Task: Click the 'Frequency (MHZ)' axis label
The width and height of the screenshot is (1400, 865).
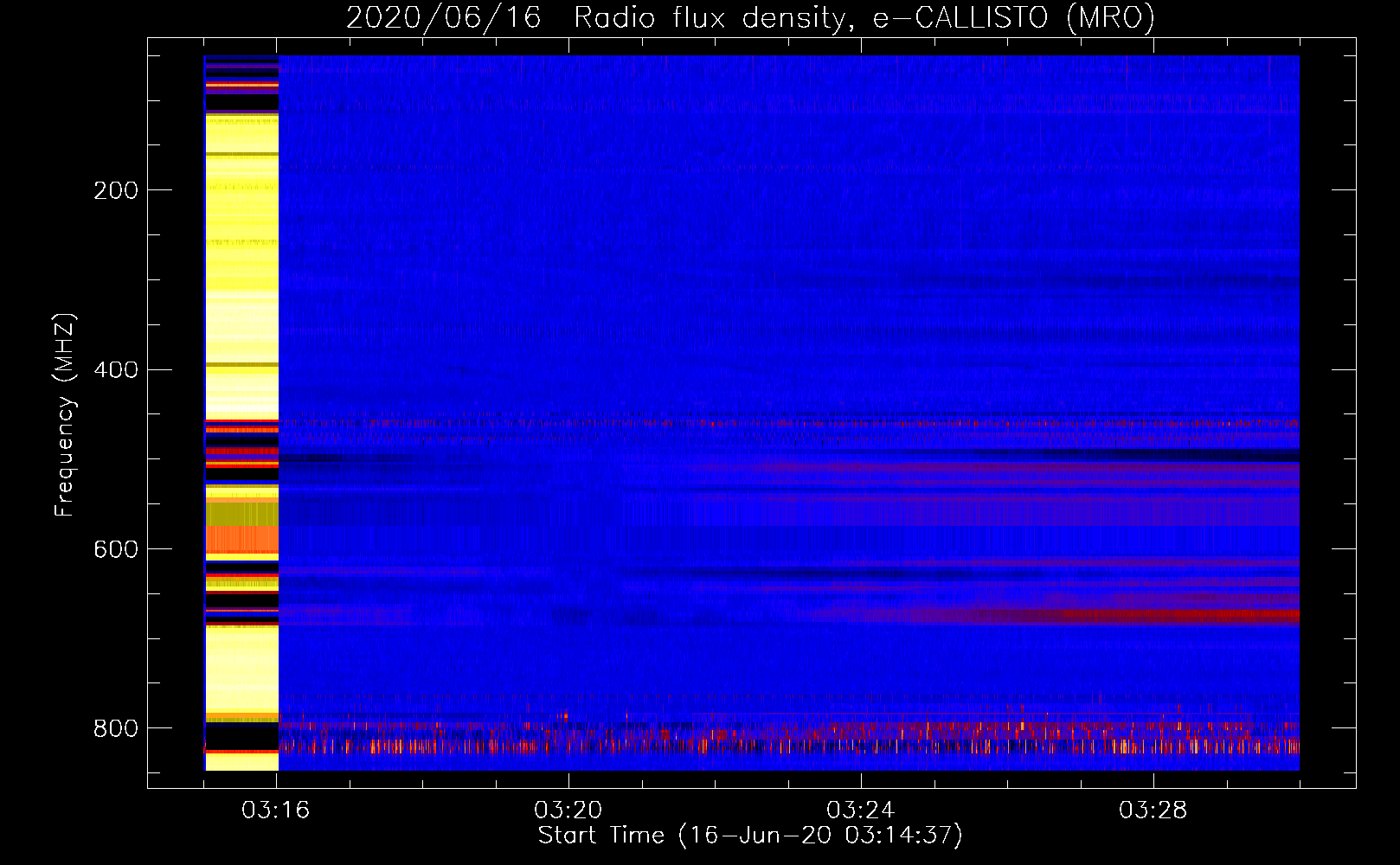Action: [x=64, y=414]
